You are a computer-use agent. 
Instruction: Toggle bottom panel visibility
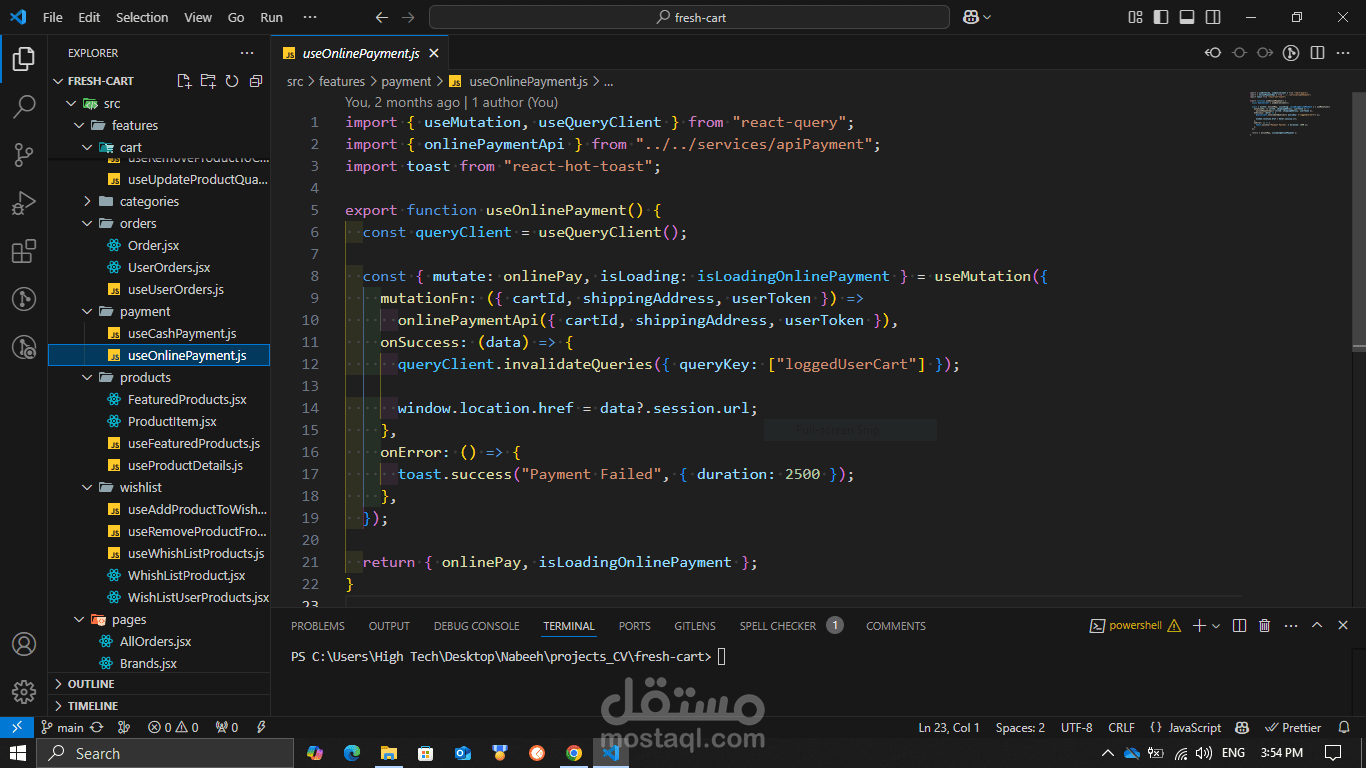coord(1187,17)
